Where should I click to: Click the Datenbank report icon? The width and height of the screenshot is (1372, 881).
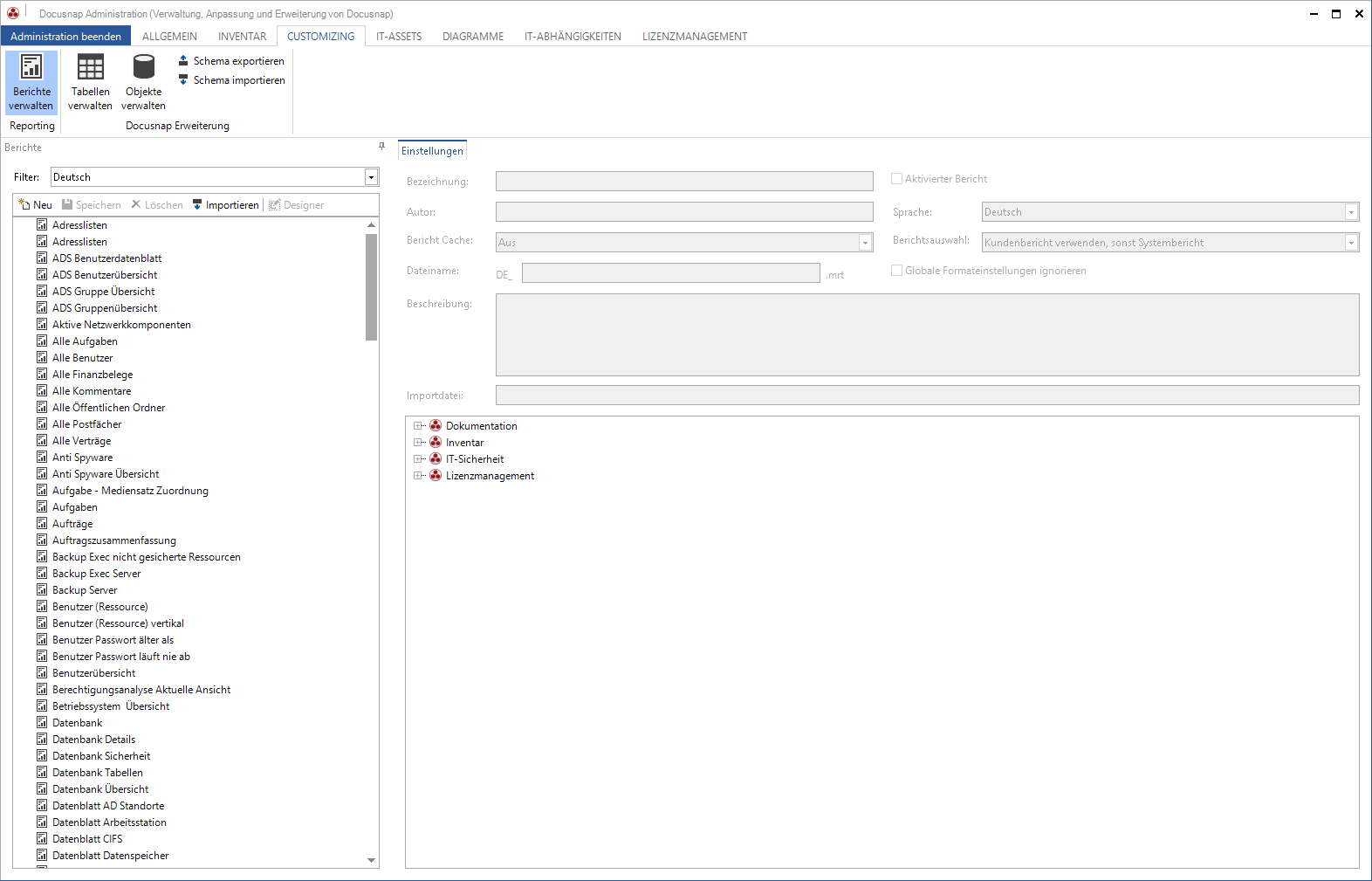[42, 722]
